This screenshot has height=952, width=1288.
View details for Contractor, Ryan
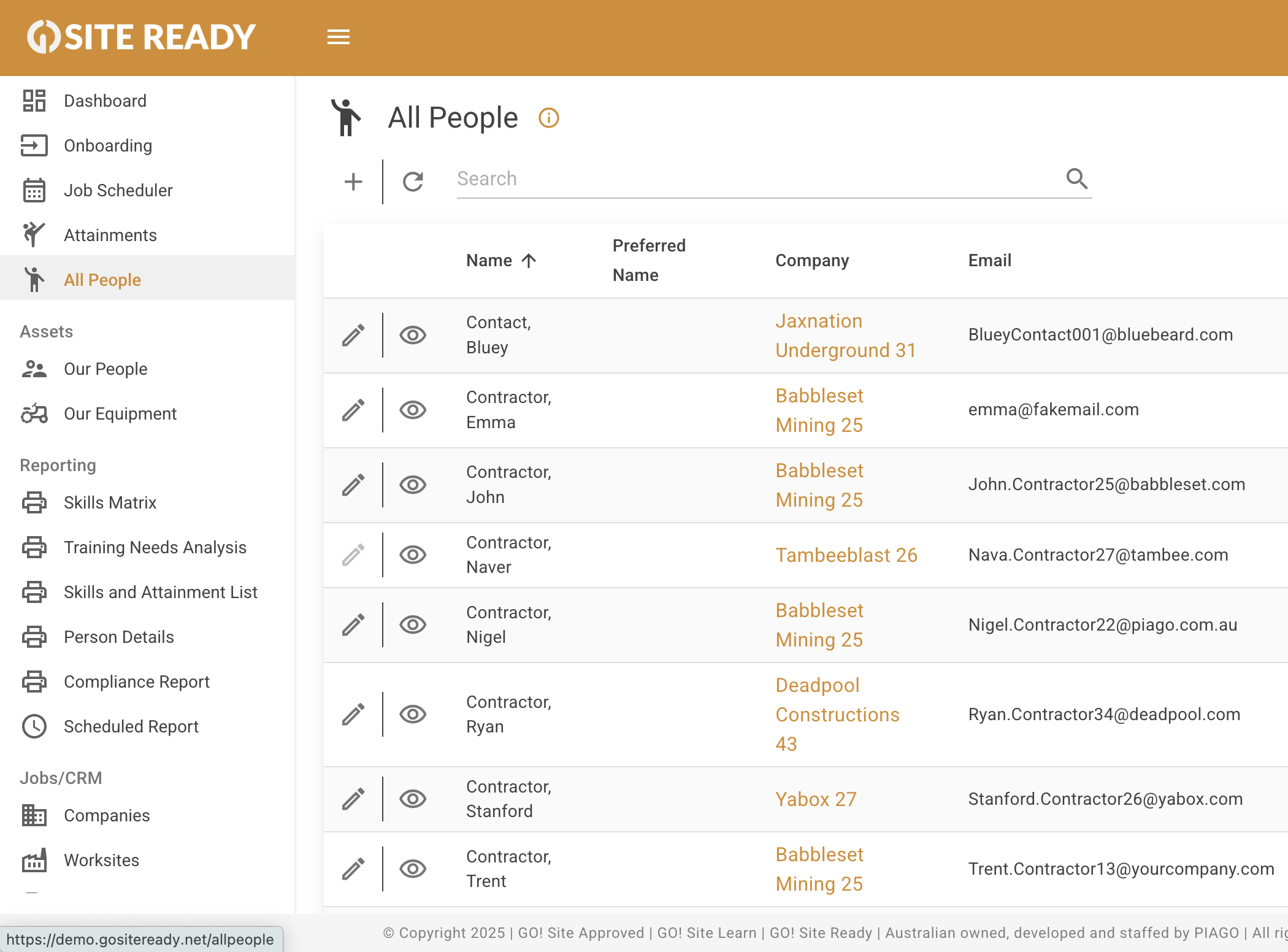click(413, 714)
